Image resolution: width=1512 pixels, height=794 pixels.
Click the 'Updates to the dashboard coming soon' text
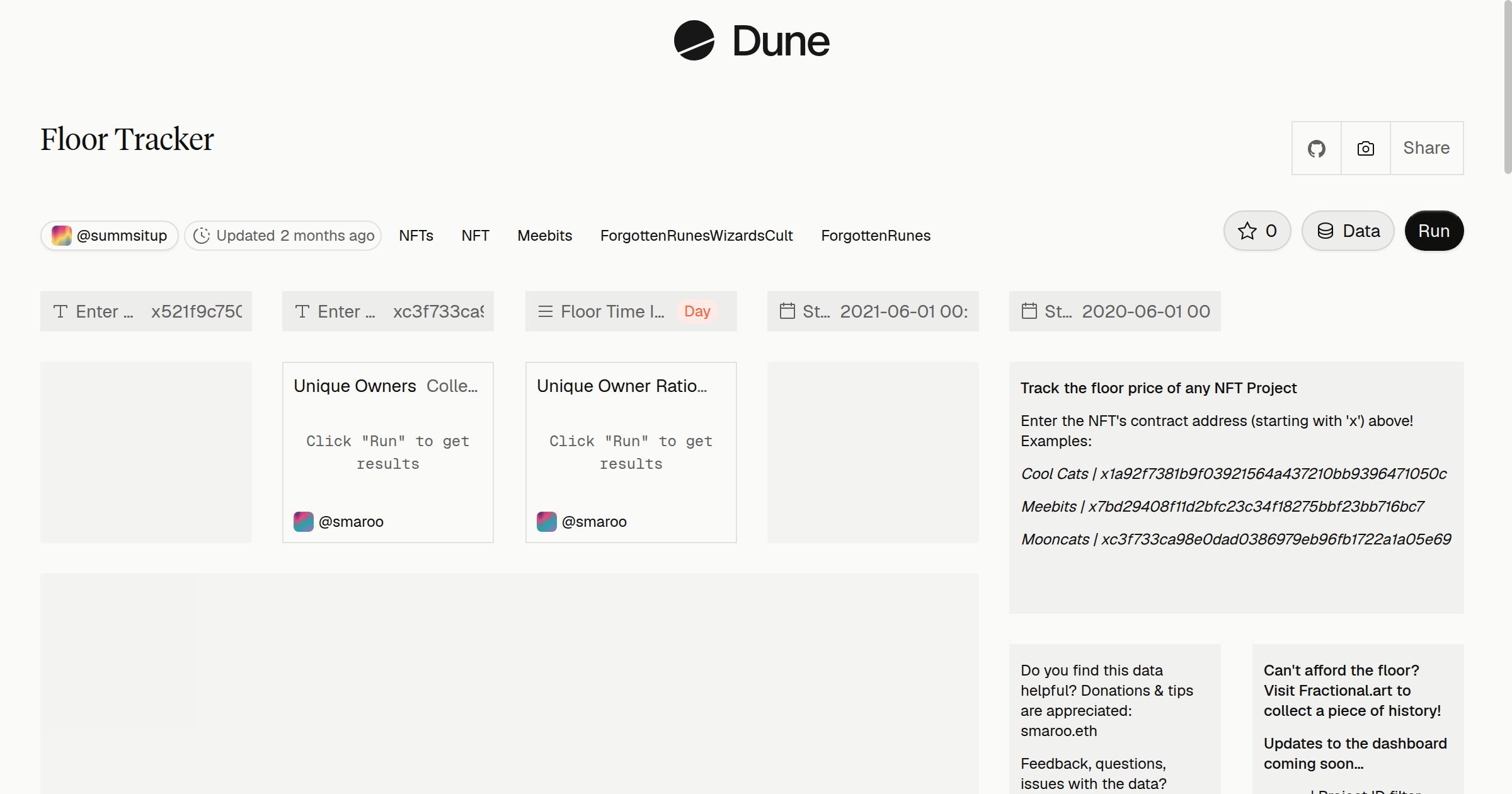click(1355, 754)
